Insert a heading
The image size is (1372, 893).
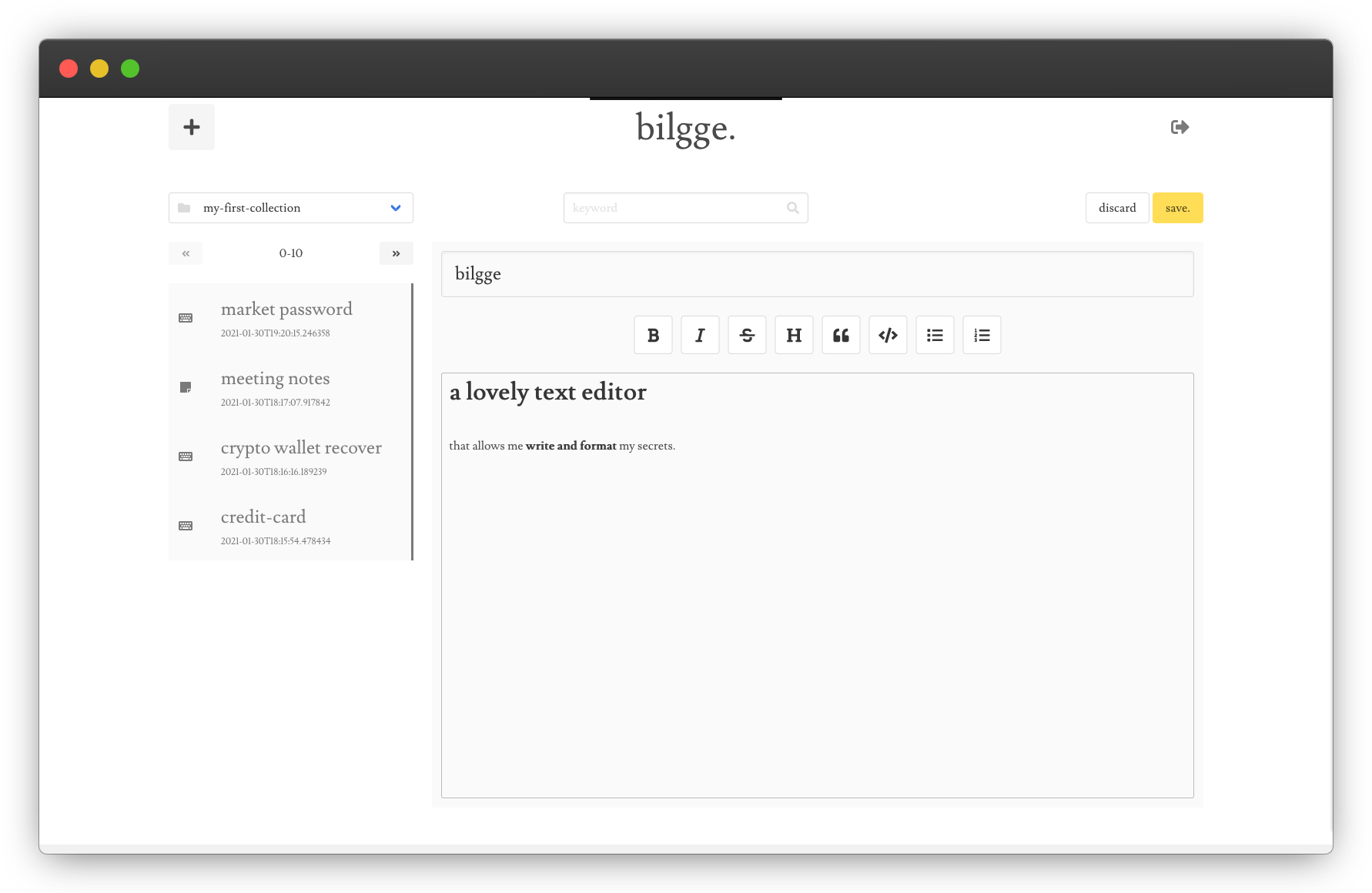794,335
